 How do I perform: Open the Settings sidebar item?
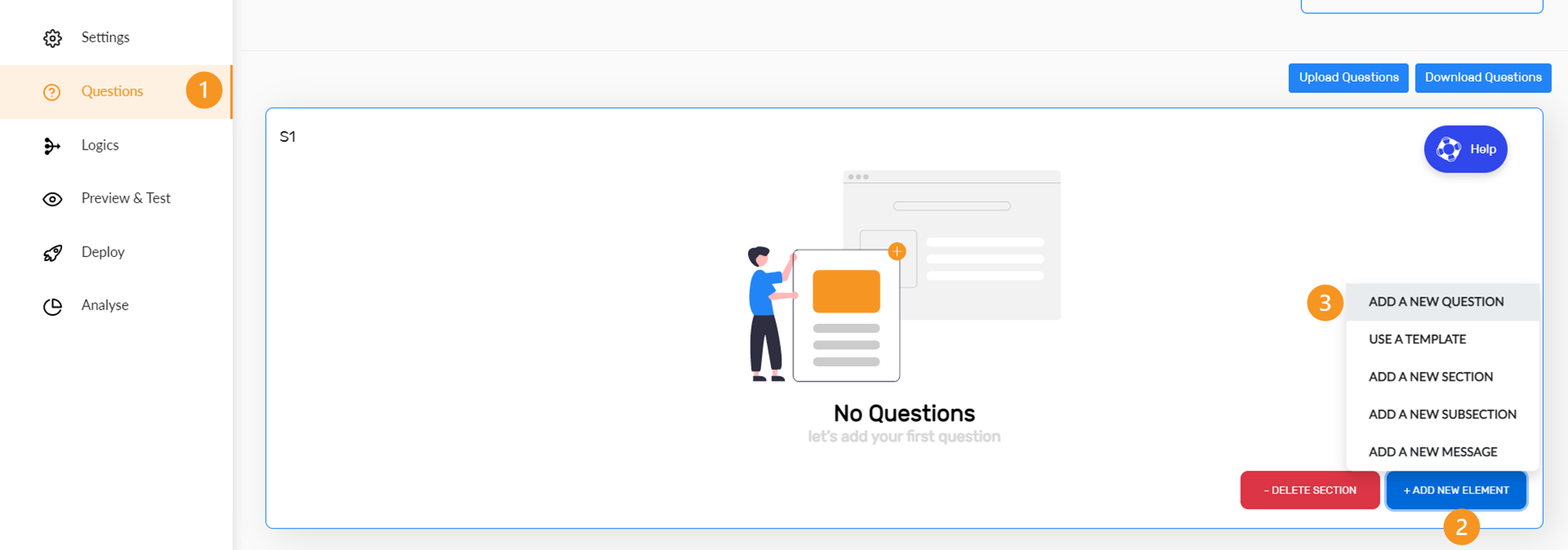click(x=116, y=38)
